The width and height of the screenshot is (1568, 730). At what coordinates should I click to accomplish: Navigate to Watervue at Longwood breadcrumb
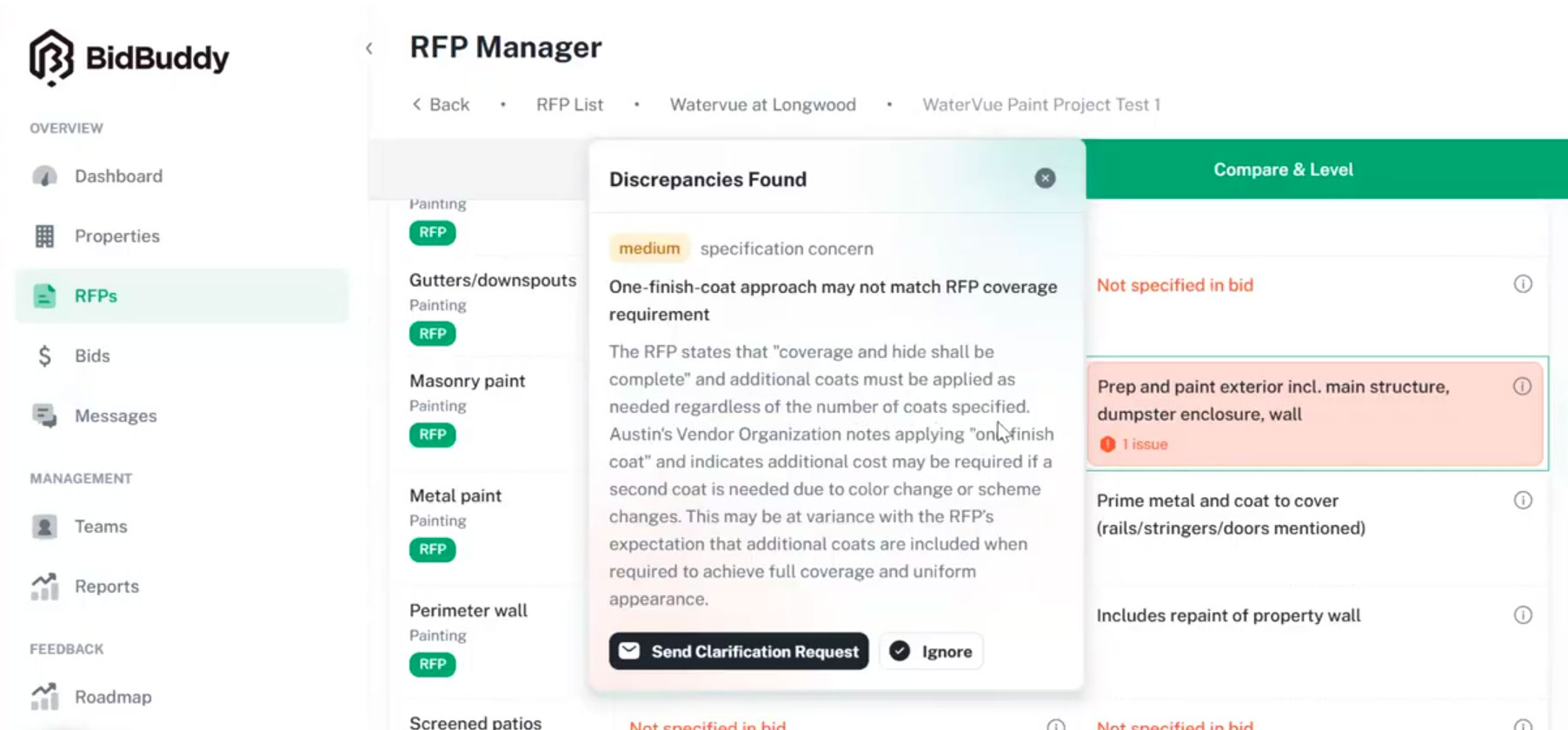tap(762, 104)
